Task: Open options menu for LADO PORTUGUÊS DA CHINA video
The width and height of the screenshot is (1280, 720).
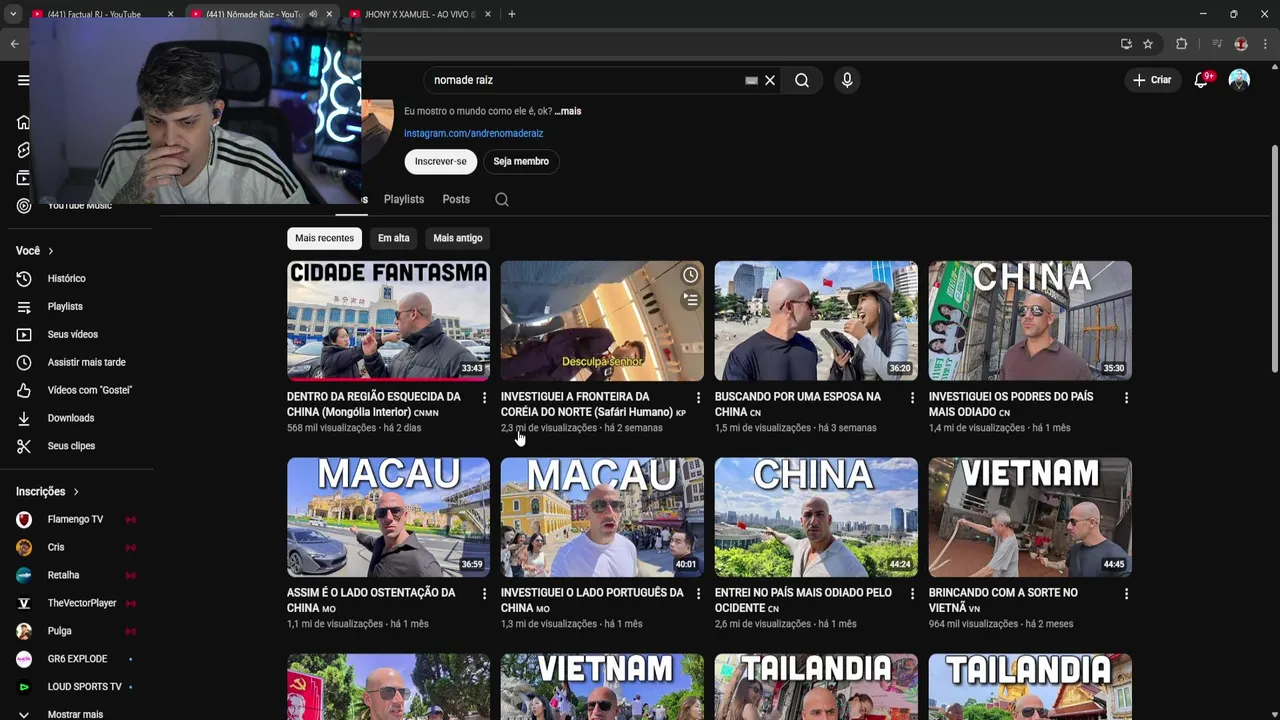Action: 698,594
